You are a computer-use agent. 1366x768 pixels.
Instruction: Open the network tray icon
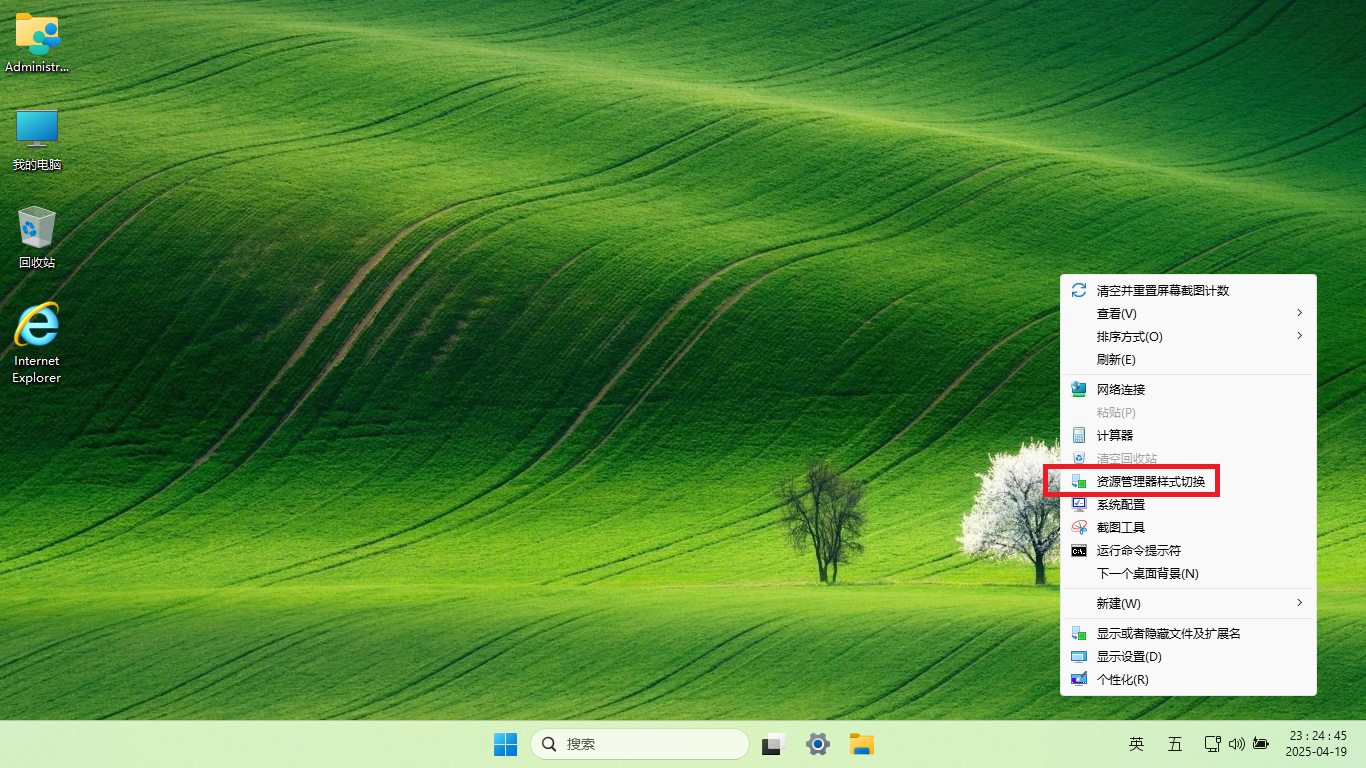1213,744
